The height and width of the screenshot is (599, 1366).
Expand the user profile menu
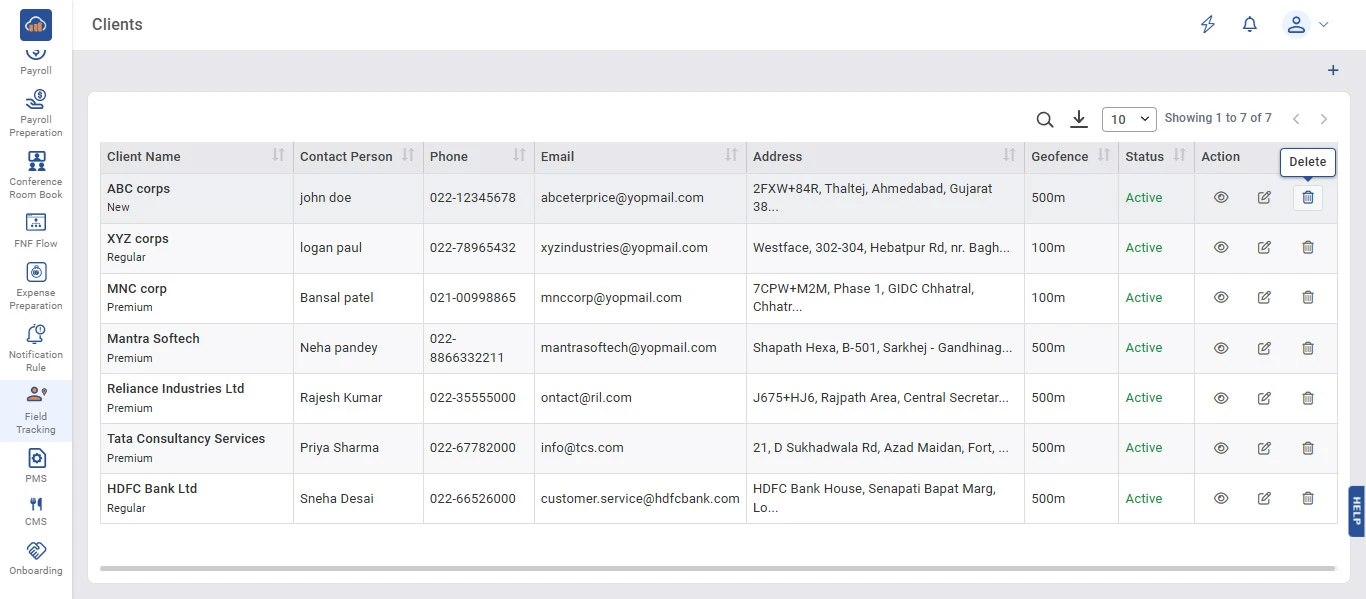click(1306, 25)
